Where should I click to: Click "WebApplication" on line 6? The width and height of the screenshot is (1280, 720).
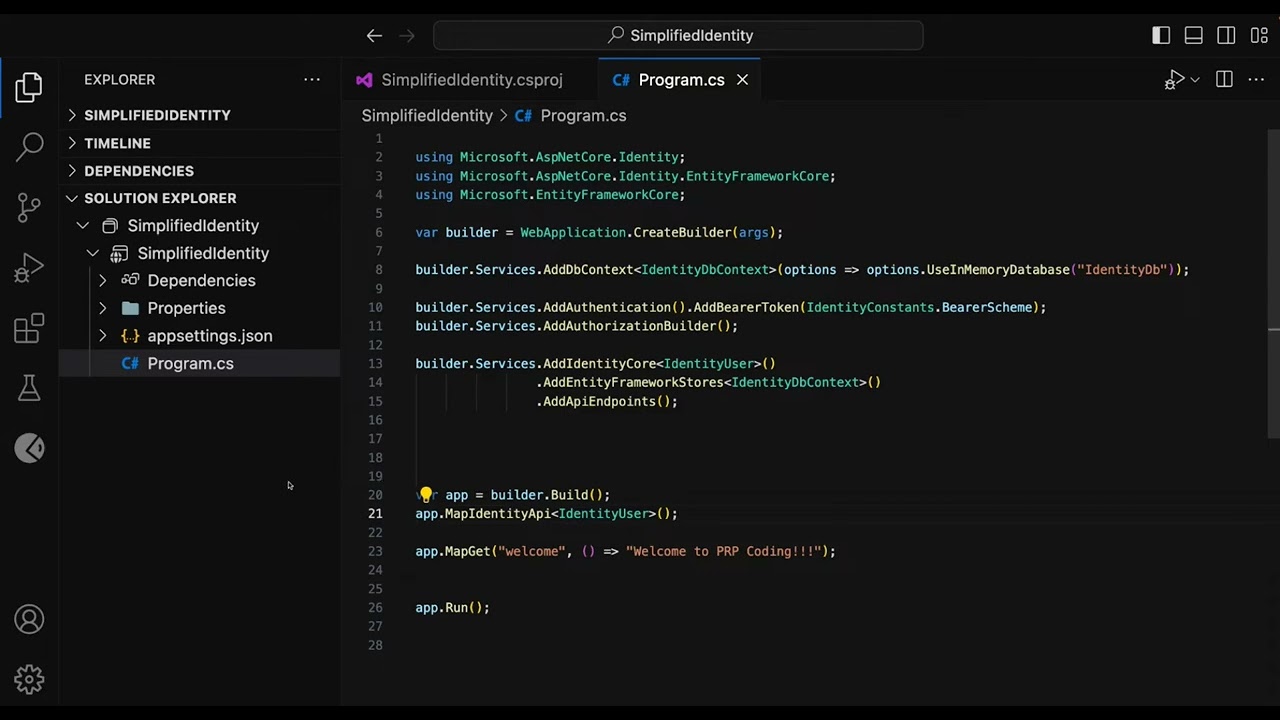[573, 232]
